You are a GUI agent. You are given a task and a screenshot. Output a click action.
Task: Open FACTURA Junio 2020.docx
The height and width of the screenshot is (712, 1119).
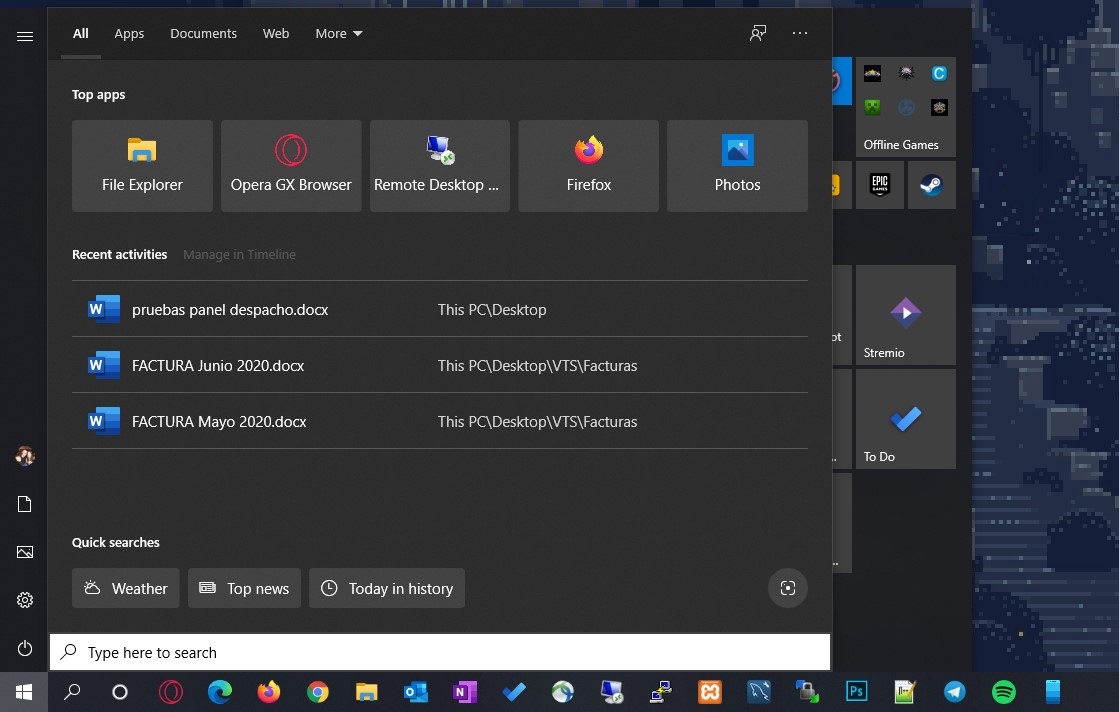(x=440, y=365)
